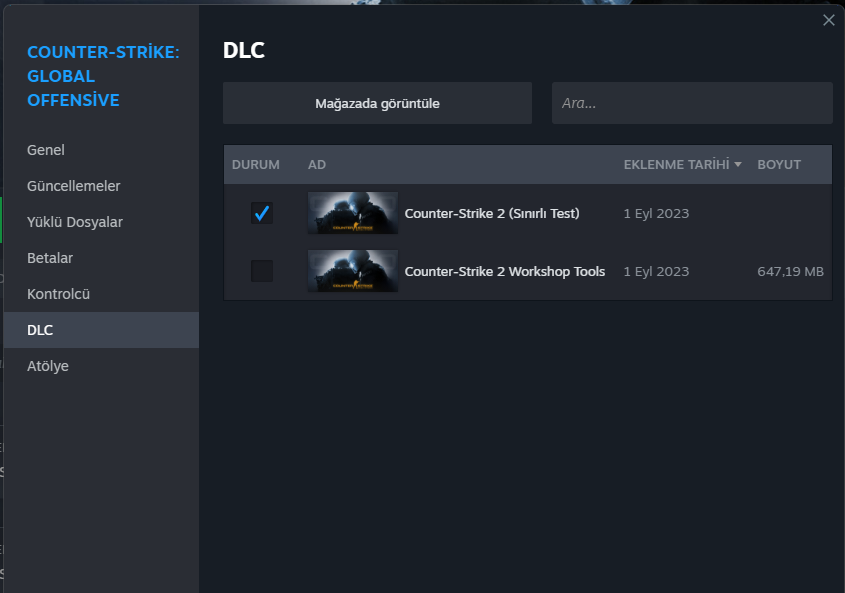Open the Atölye section
Screen dimensions: 845x593
point(101,366)
